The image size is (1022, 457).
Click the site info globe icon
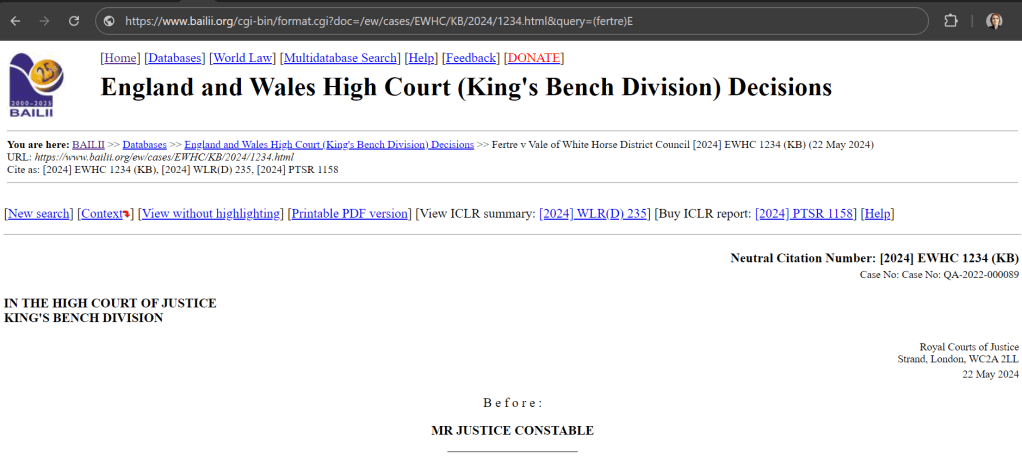point(109,21)
